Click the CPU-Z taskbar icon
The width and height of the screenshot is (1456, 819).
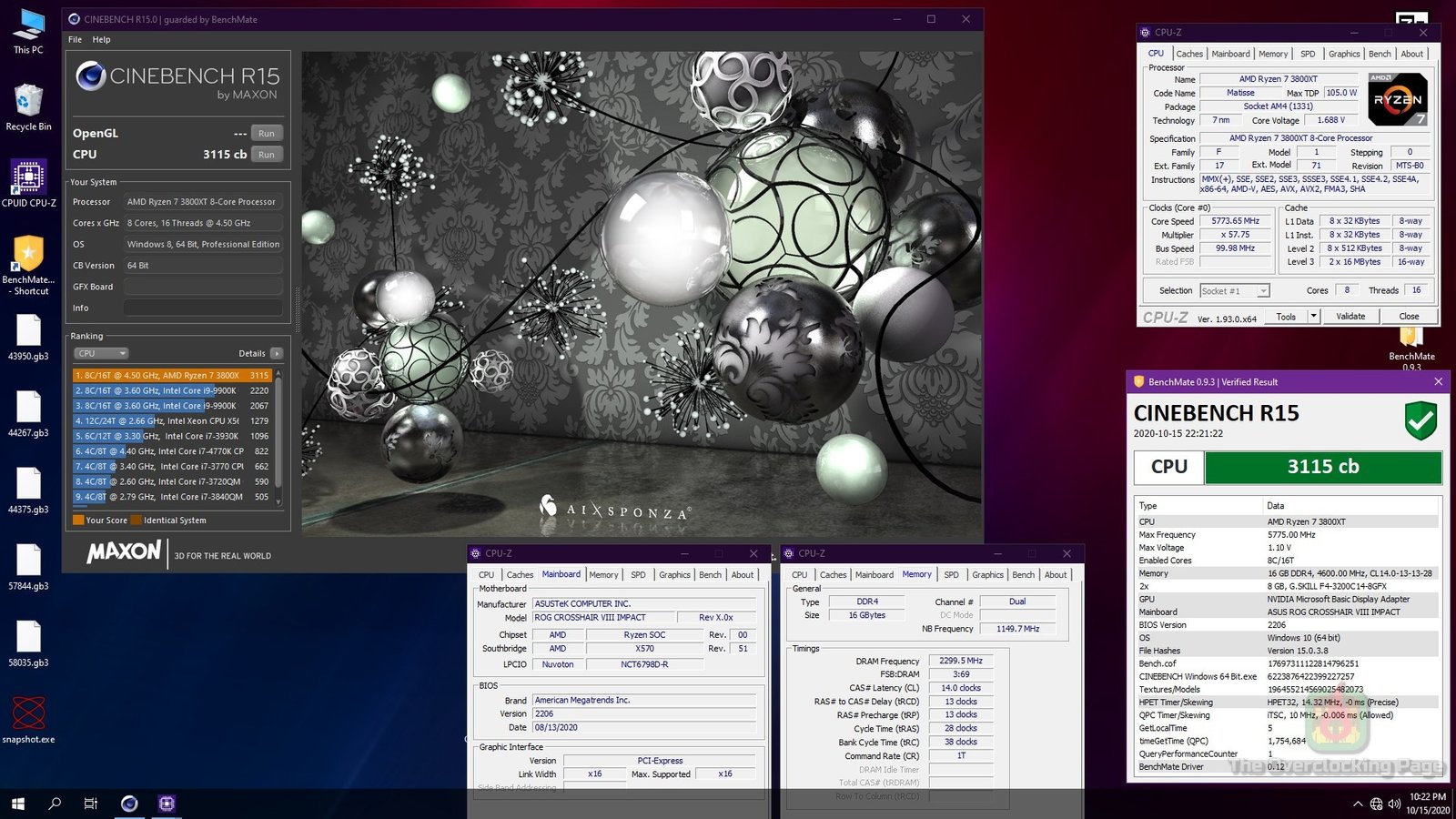[167, 803]
